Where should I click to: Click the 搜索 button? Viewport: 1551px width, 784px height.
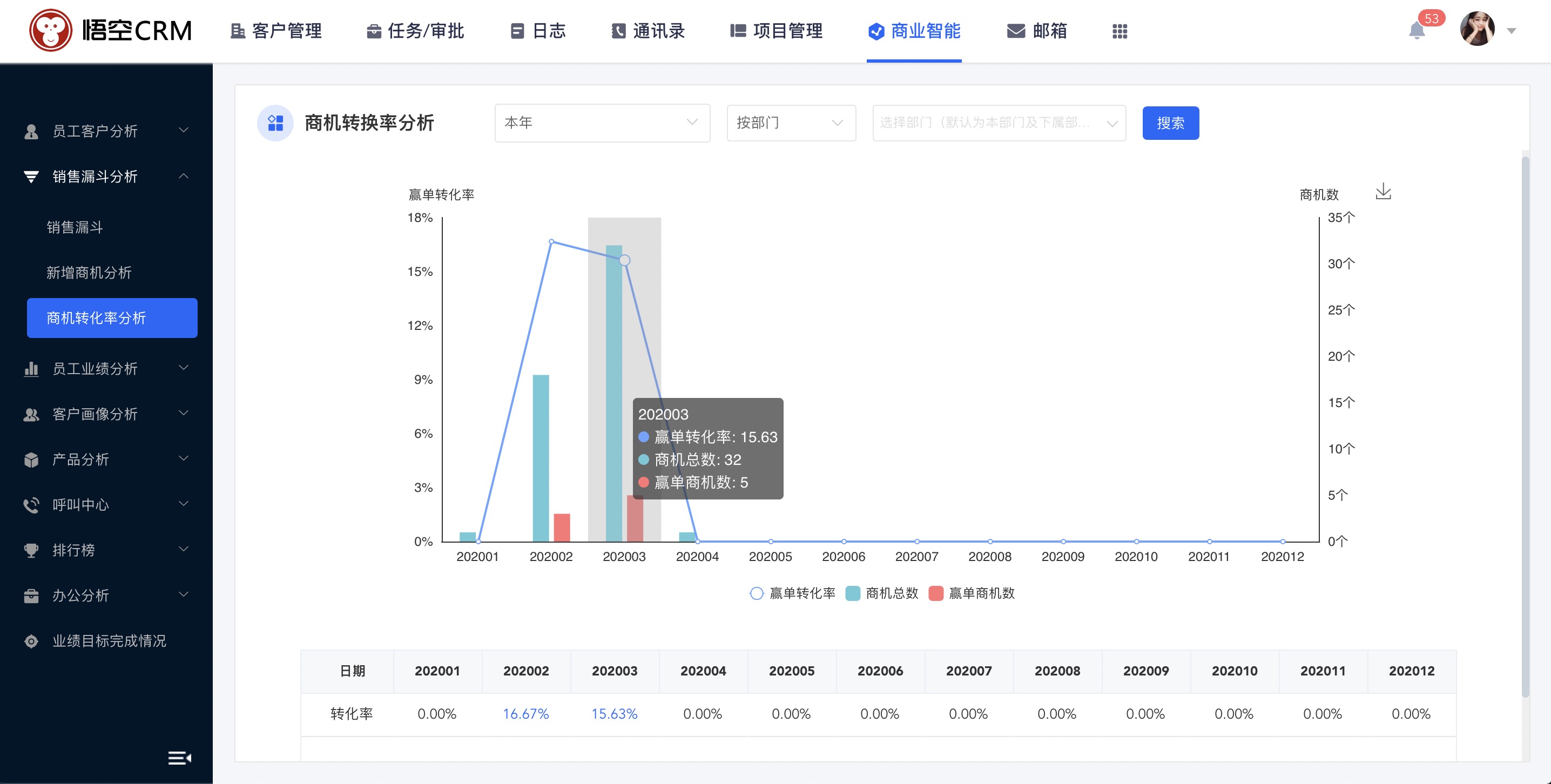[x=1170, y=123]
